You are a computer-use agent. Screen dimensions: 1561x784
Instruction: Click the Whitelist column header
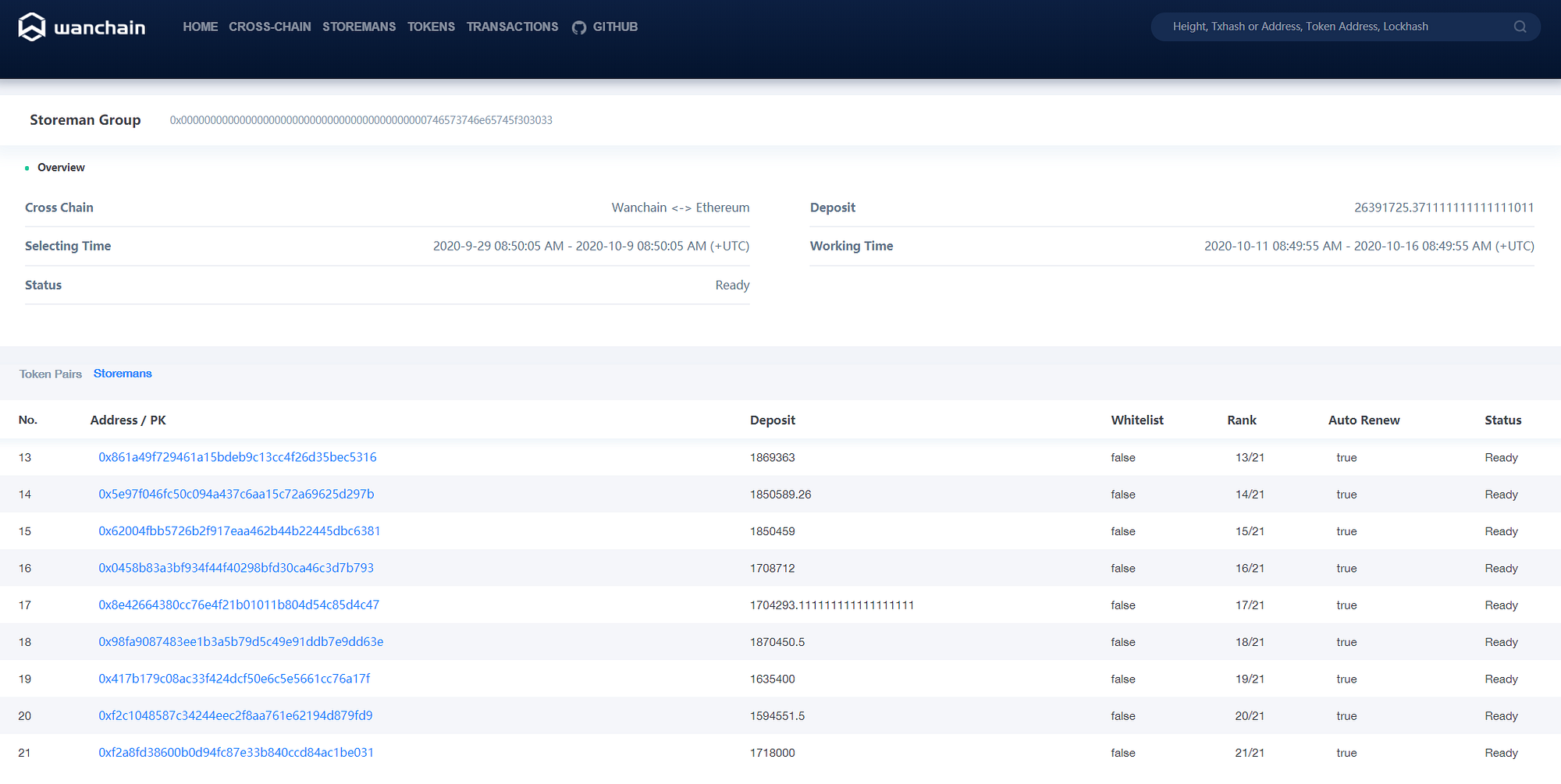[1137, 420]
